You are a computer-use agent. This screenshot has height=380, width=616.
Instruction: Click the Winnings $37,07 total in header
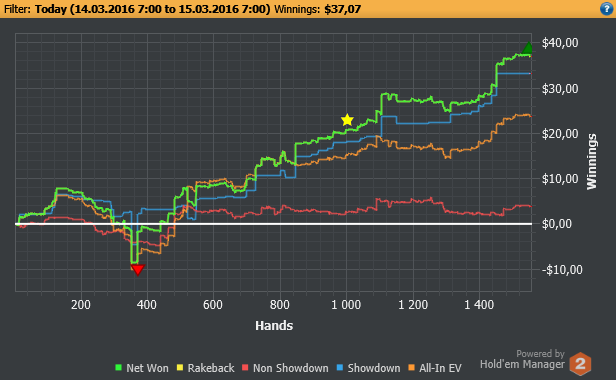click(x=317, y=9)
